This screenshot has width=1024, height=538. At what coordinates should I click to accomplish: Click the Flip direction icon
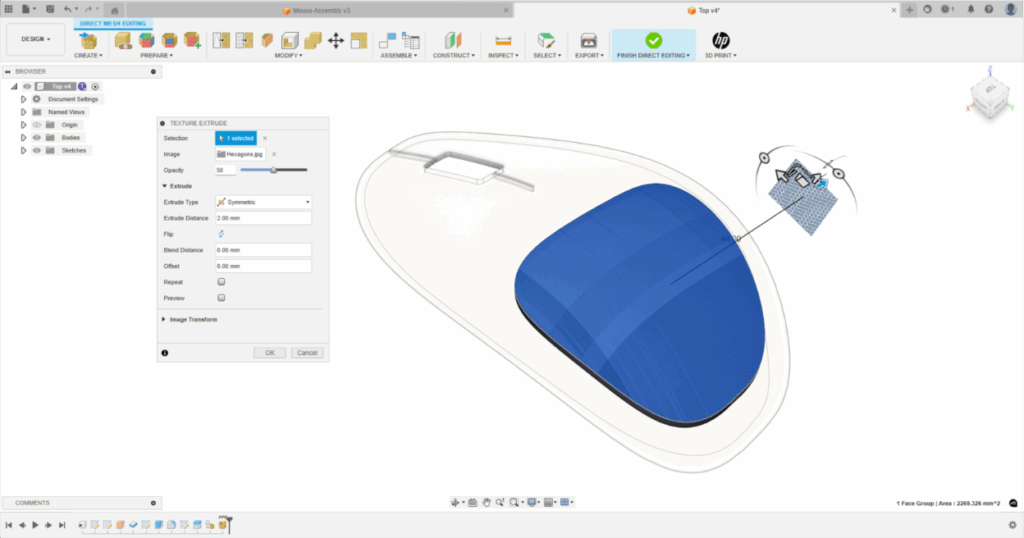click(x=221, y=234)
